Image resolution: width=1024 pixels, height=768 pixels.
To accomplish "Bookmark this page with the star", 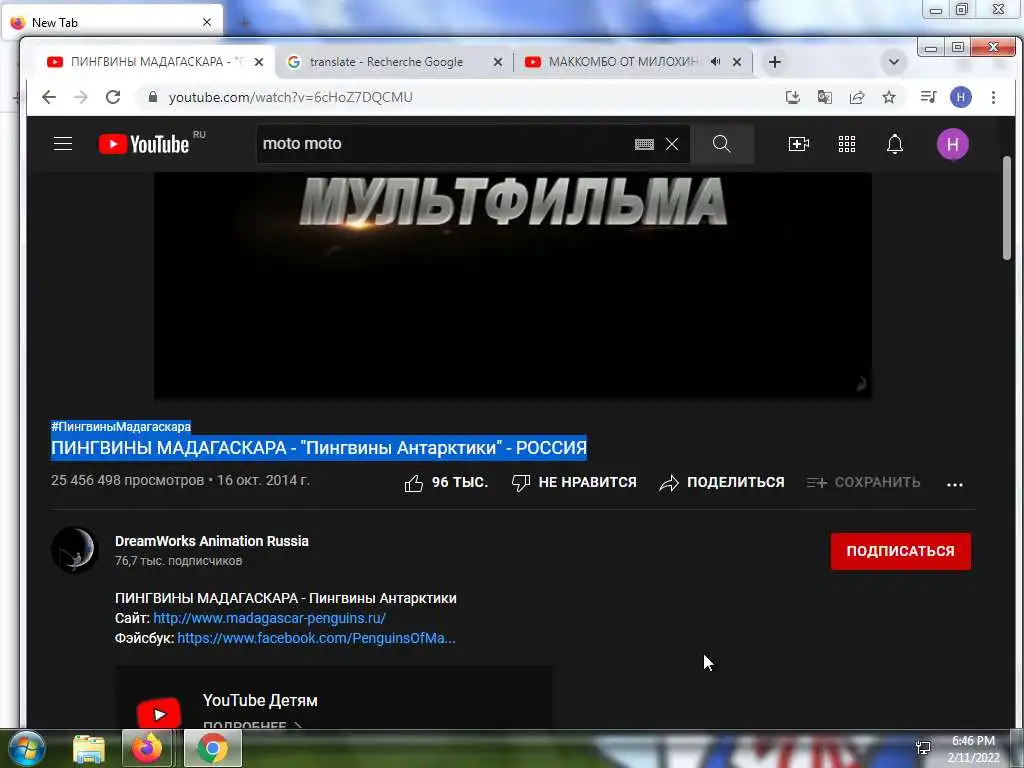I will point(889,97).
